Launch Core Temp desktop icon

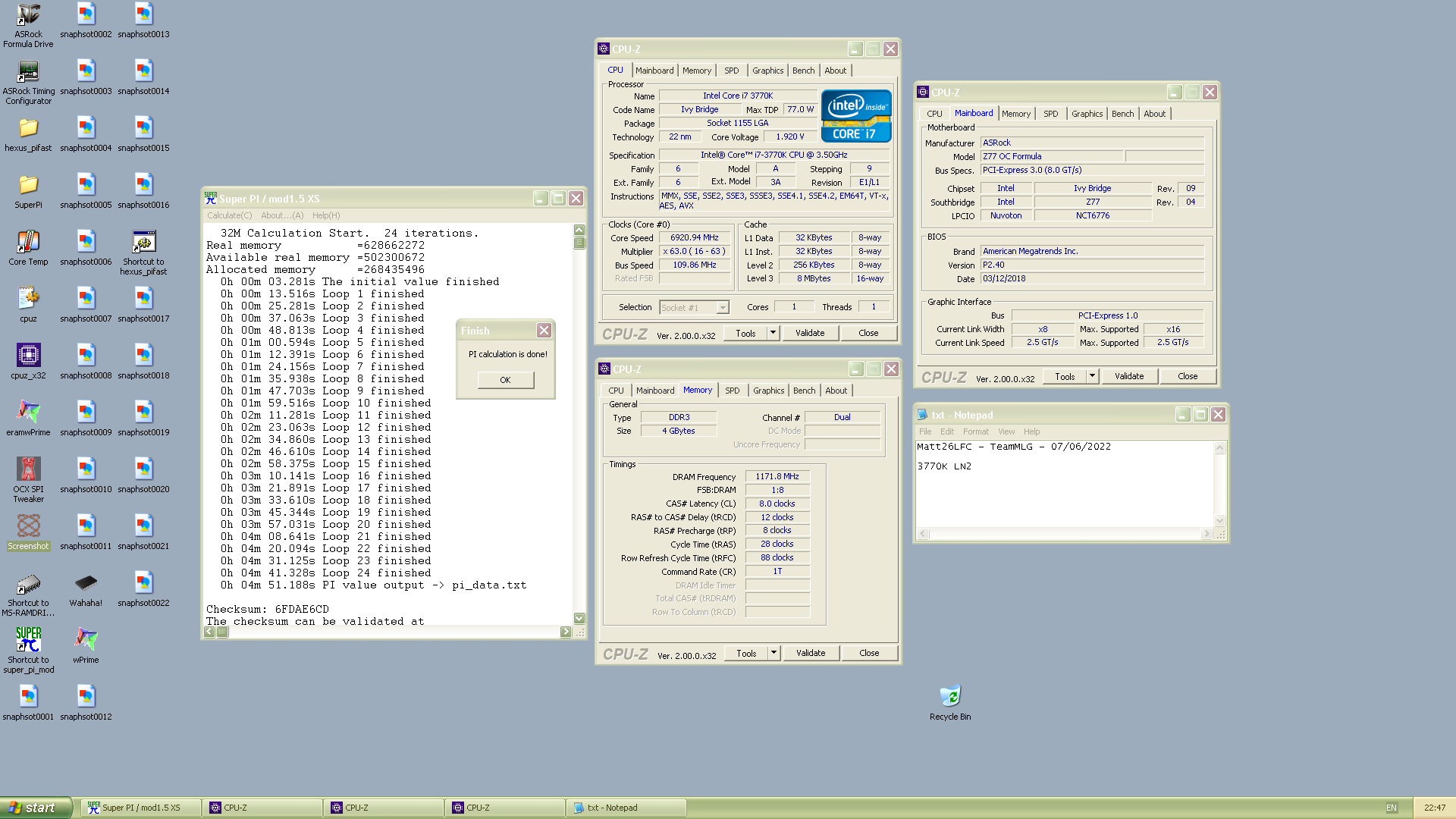pyautogui.click(x=28, y=248)
